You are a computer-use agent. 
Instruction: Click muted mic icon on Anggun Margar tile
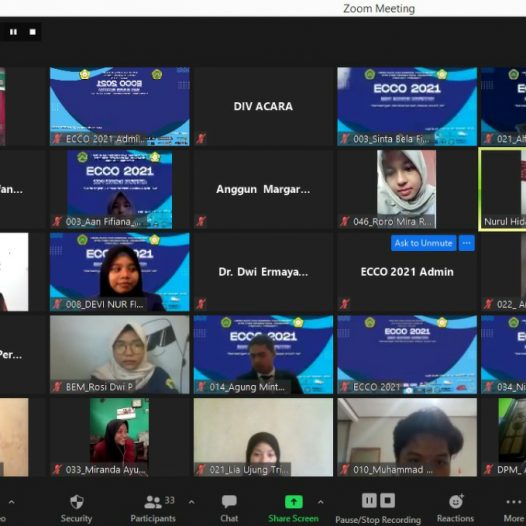(x=201, y=221)
